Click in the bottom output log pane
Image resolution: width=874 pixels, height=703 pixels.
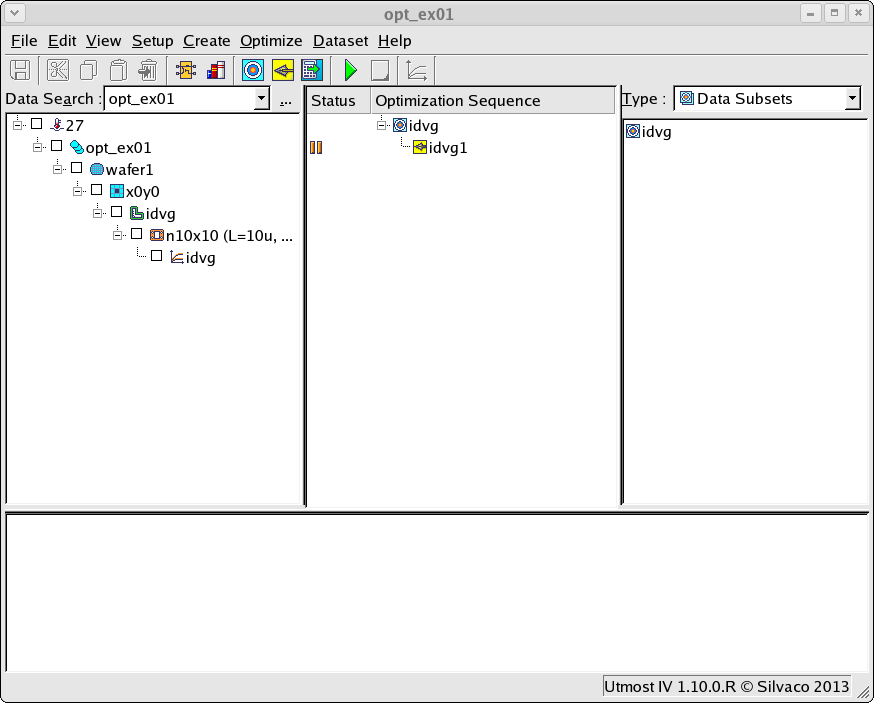click(x=437, y=593)
